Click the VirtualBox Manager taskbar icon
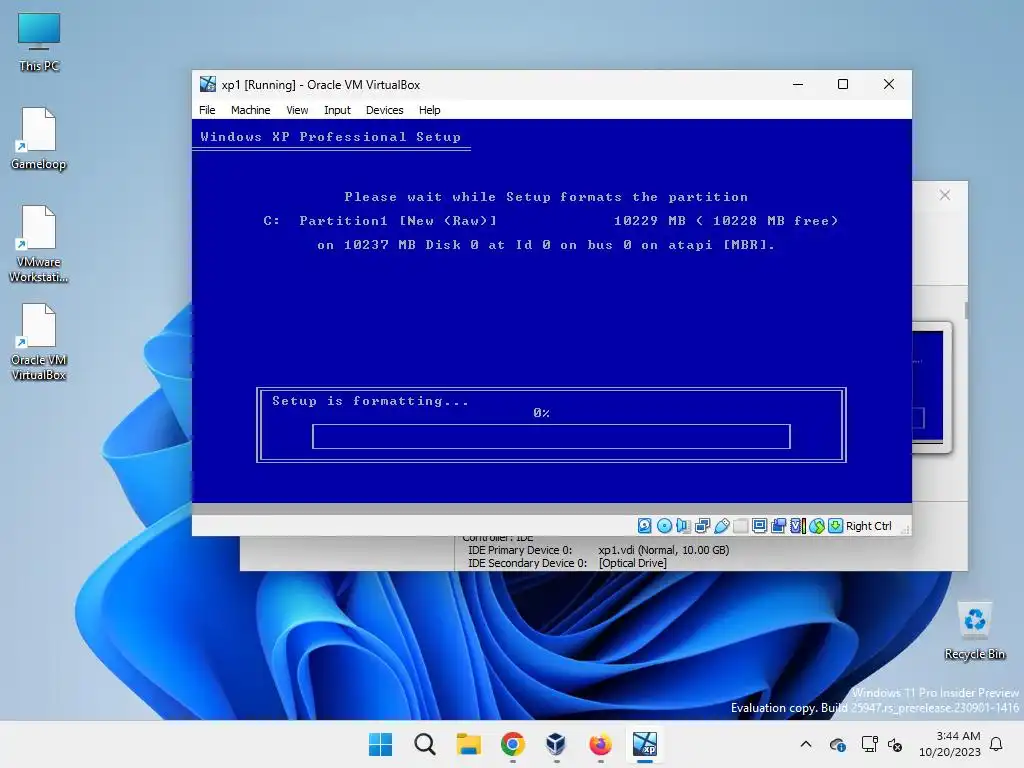 [556, 744]
